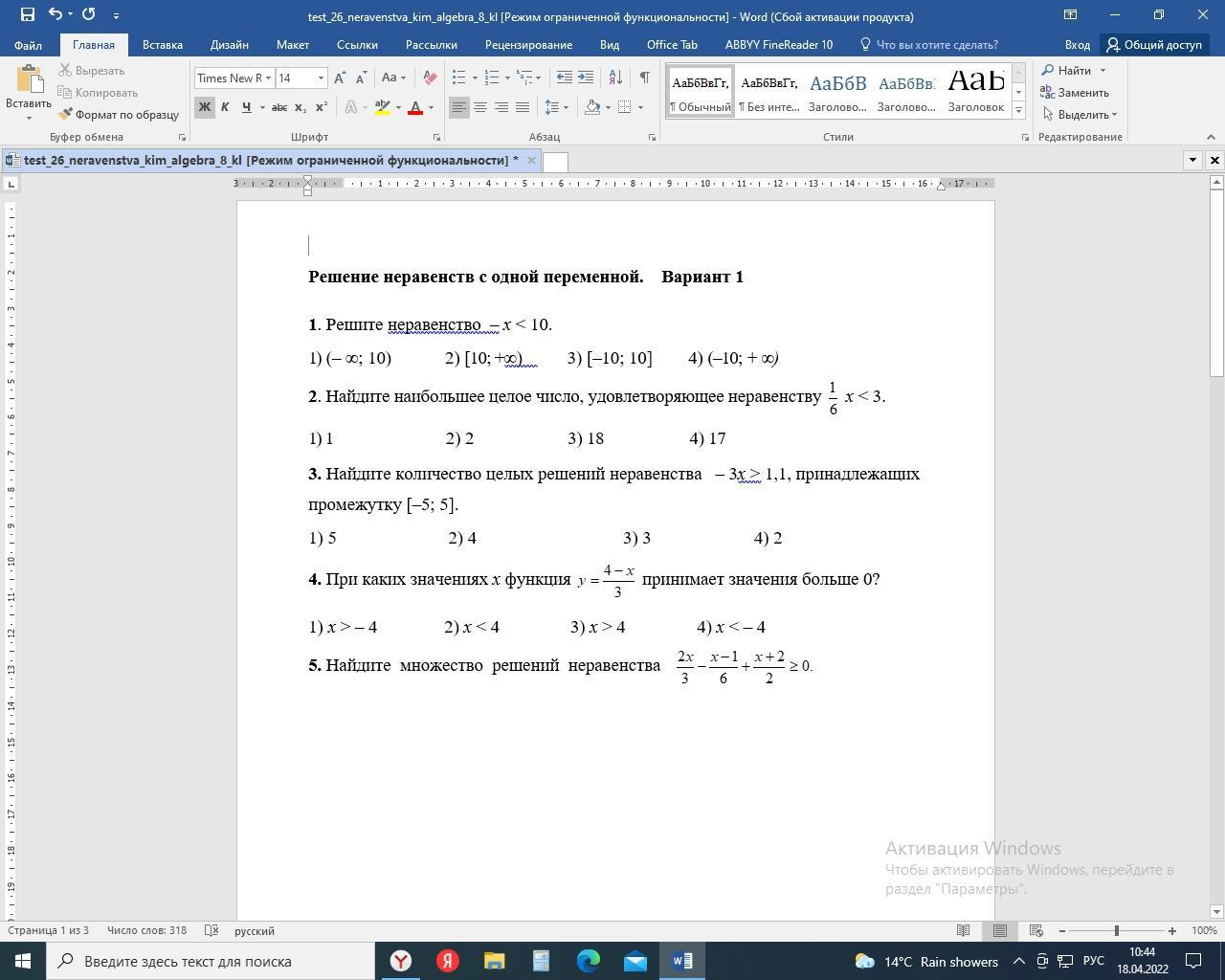
Task: Toggle show paragraph marks (¶)
Action: click(x=645, y=78)
